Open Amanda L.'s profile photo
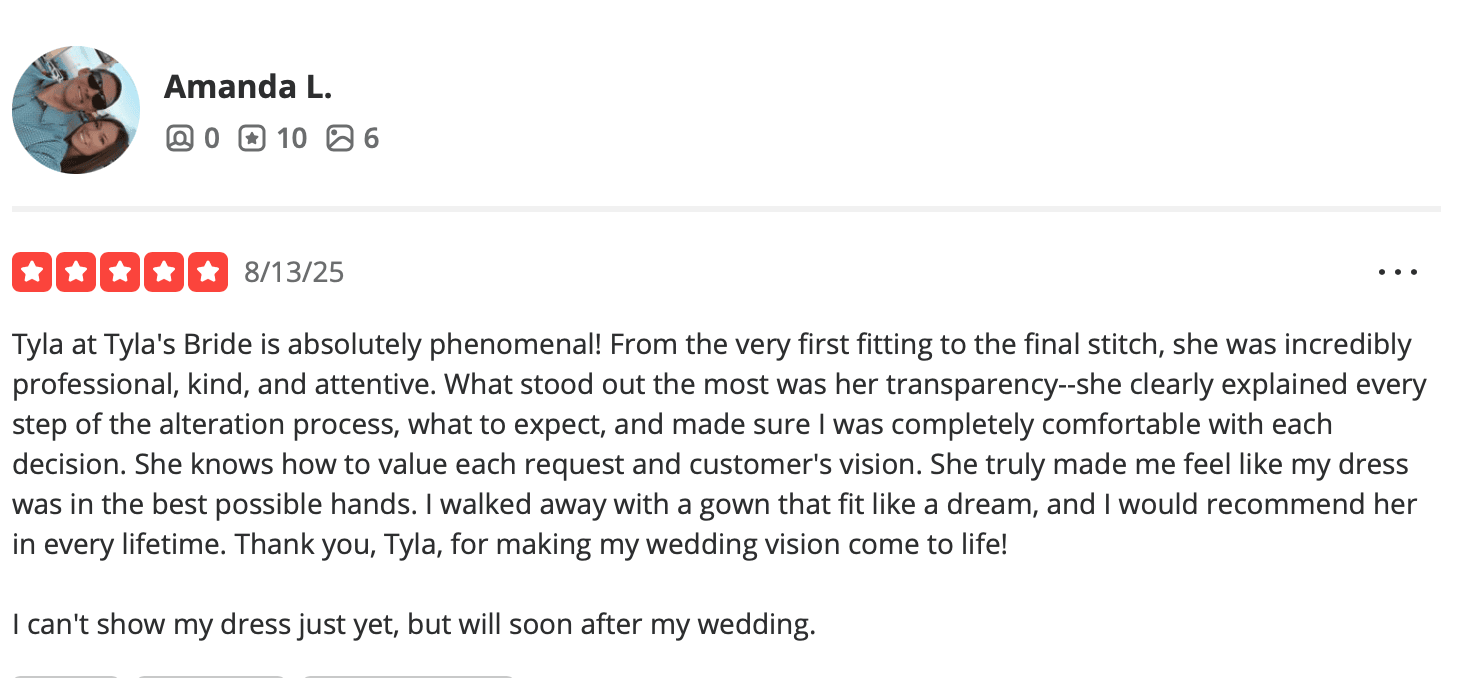The height and width of the screenshot is (678, 1466). click(x=76, y=110)
